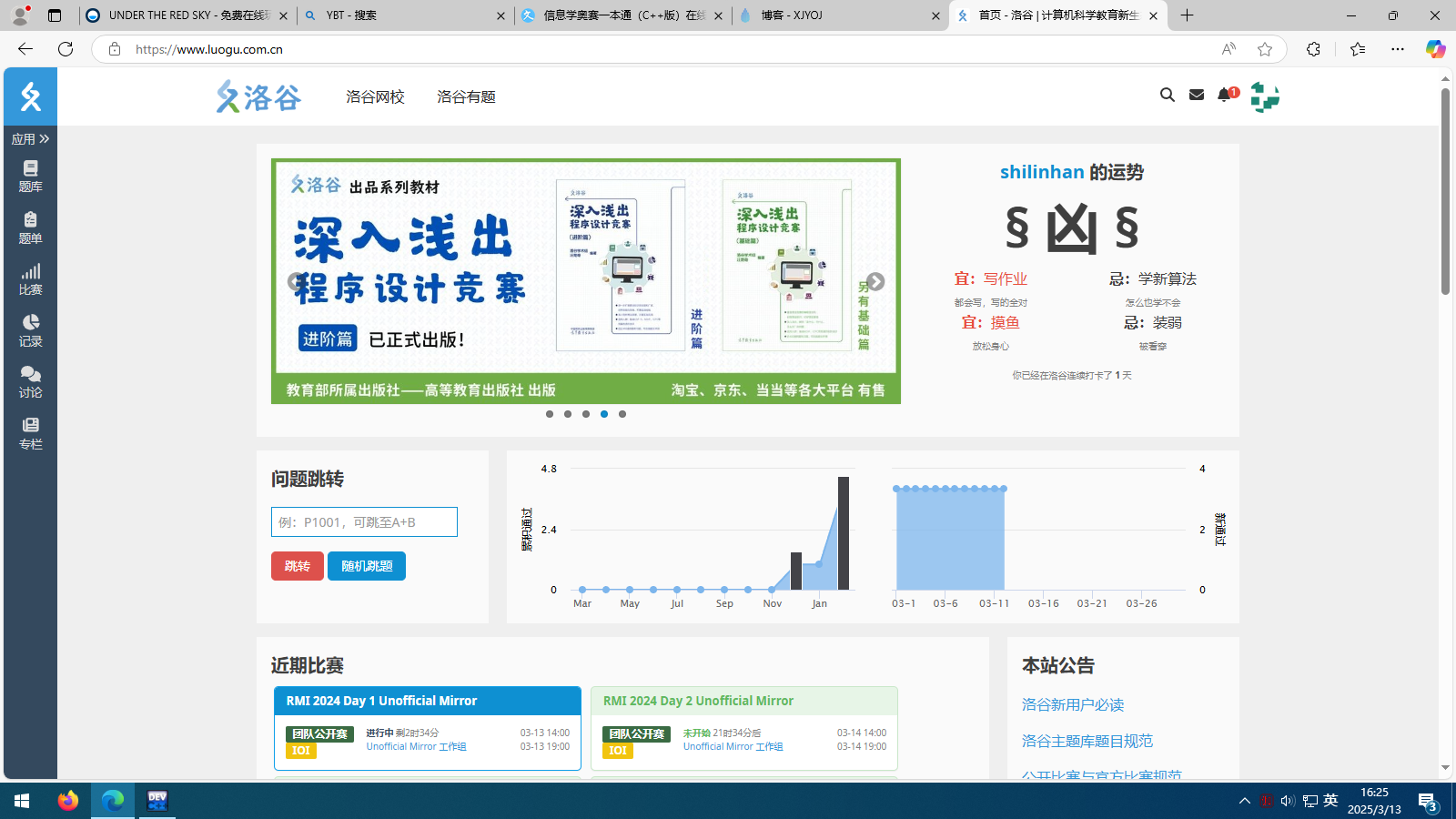Open the Windows Start menu
Image resolution: width=1456 pixels, height=819 pixels.
[x=22, y=801]
